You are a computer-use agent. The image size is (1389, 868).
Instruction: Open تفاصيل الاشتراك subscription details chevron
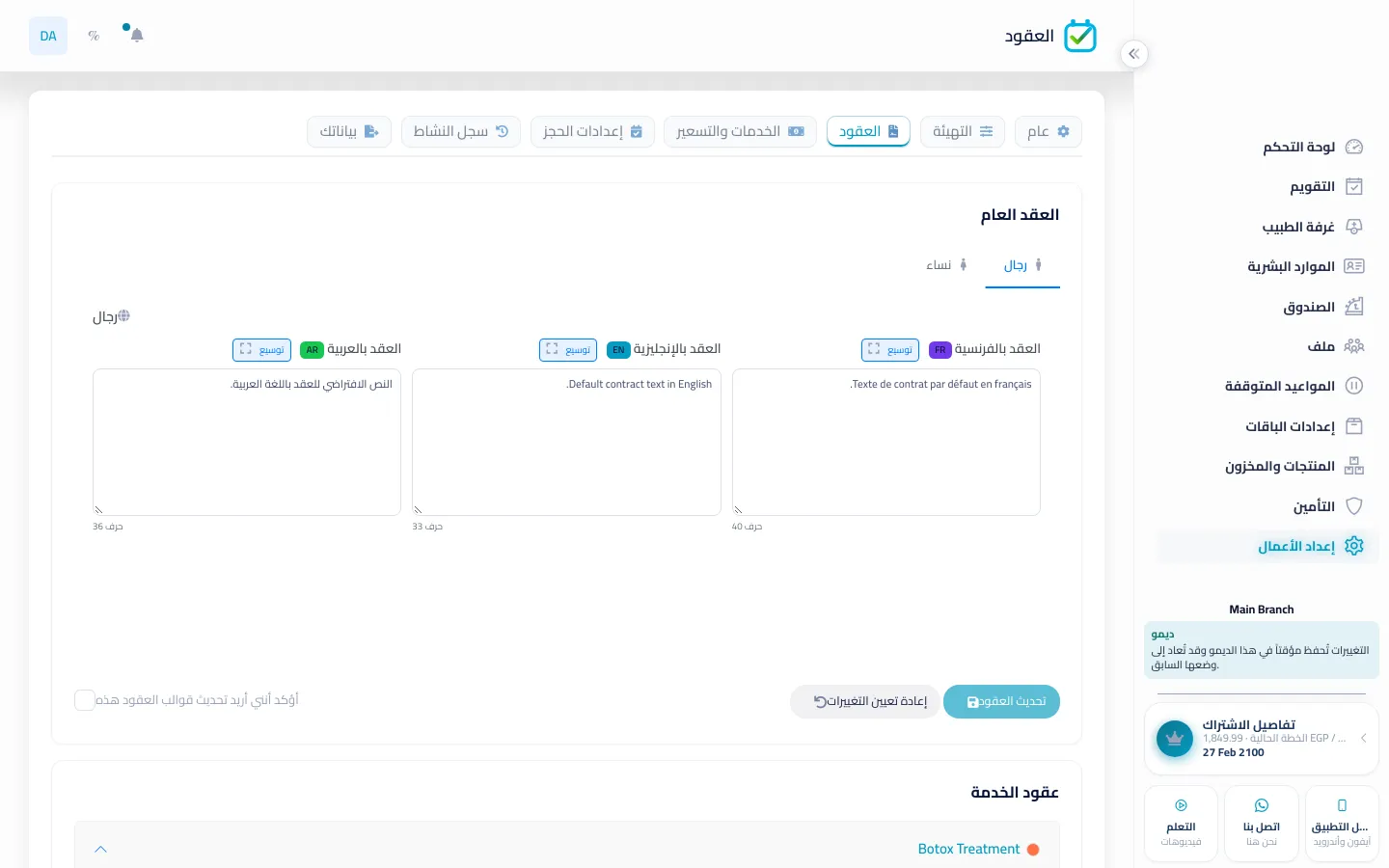pos(1363,739)
